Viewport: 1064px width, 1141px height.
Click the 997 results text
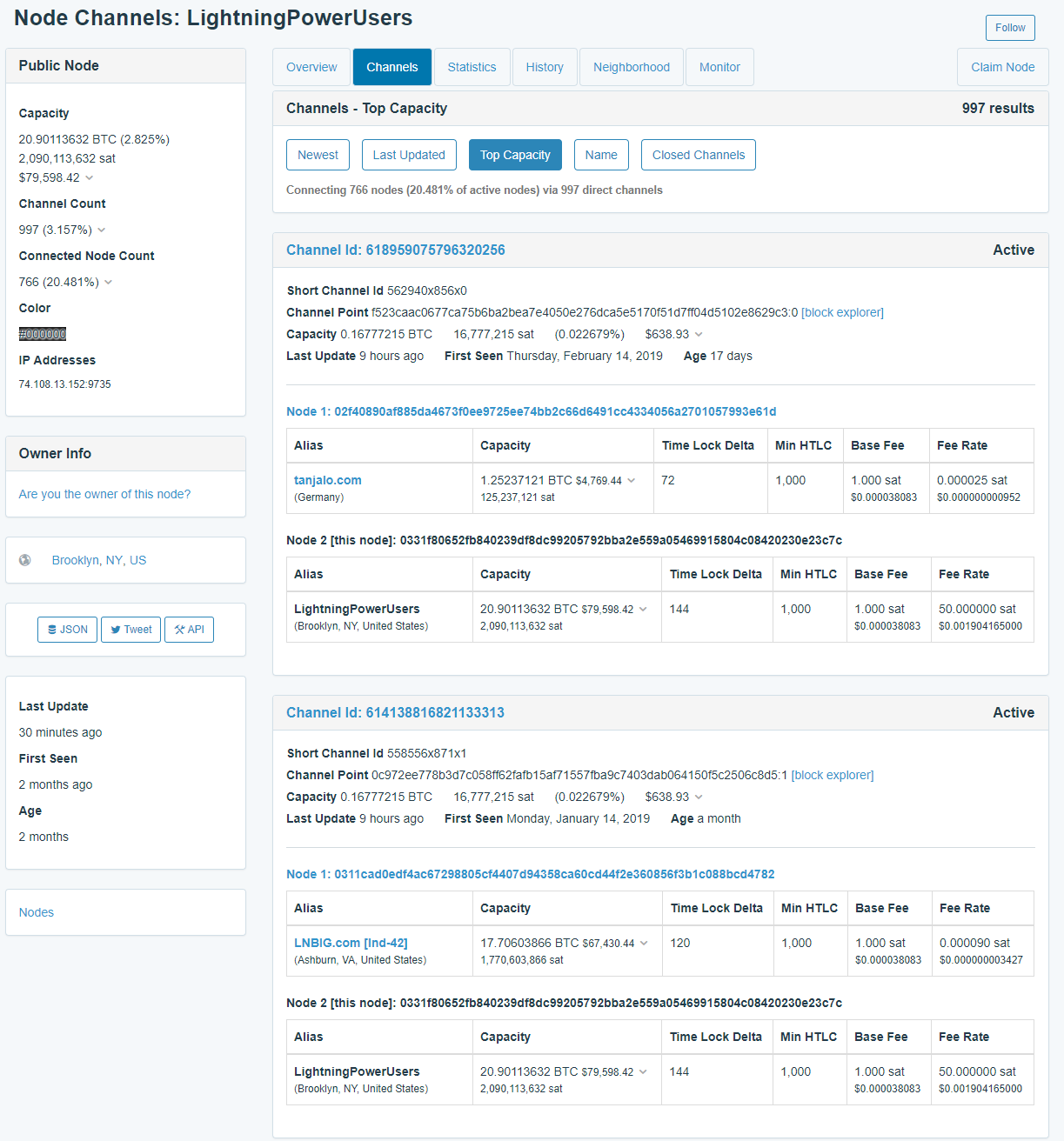[x=998, y=108]
